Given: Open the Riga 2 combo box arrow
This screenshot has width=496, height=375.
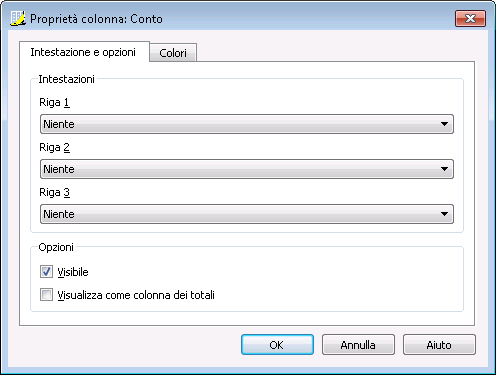Looking at the screenshot, I should pos(444,169).
